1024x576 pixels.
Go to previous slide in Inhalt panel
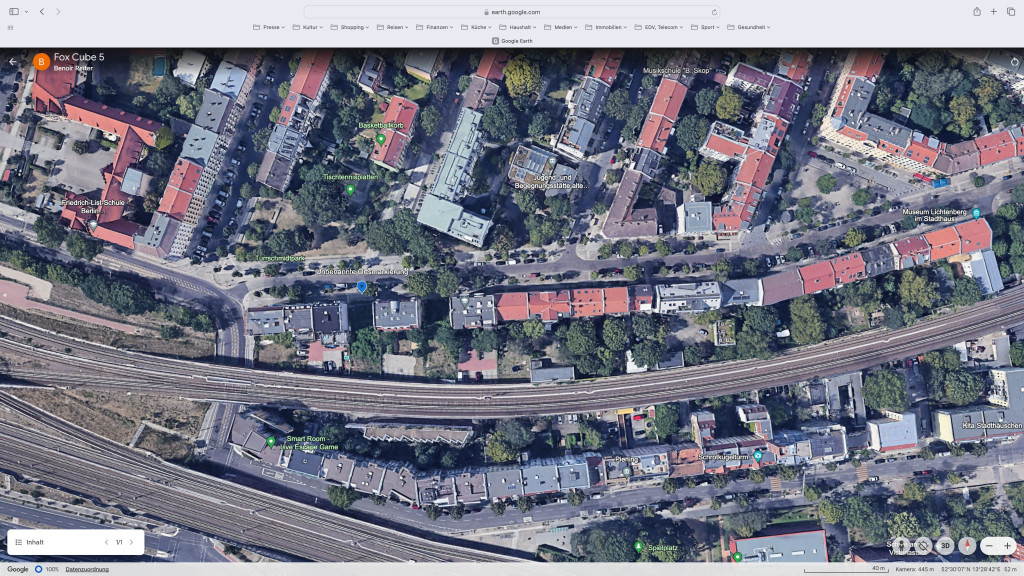106,542
